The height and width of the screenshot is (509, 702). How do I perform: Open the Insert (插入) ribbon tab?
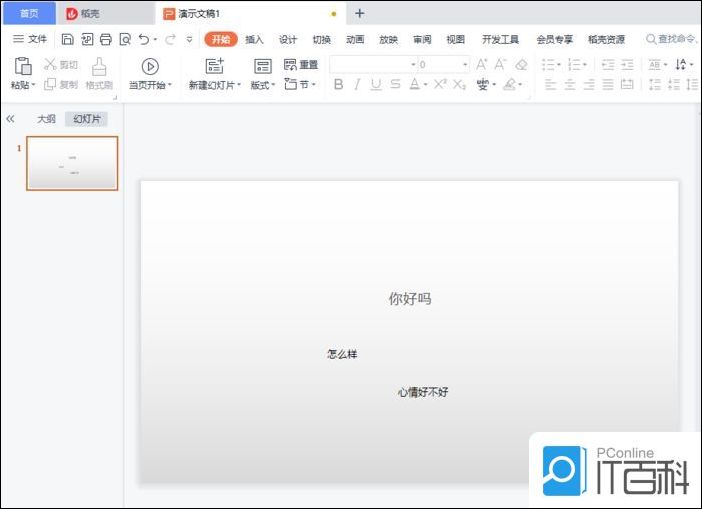coord(254,39)
